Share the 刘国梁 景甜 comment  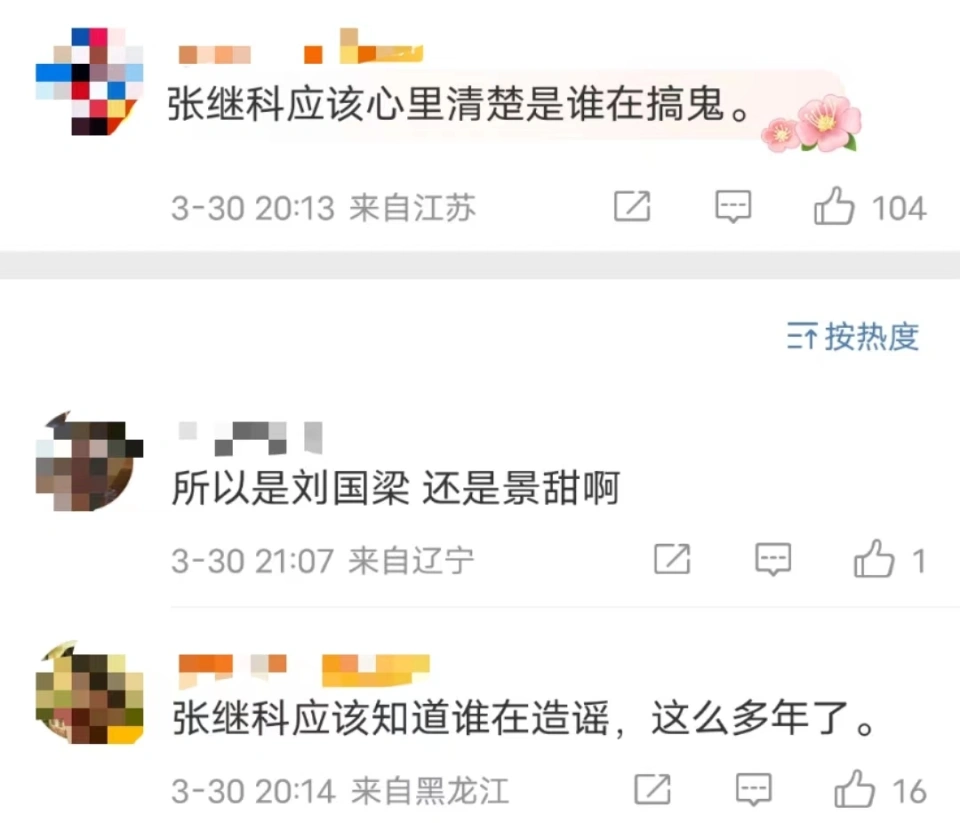point(672,559)
